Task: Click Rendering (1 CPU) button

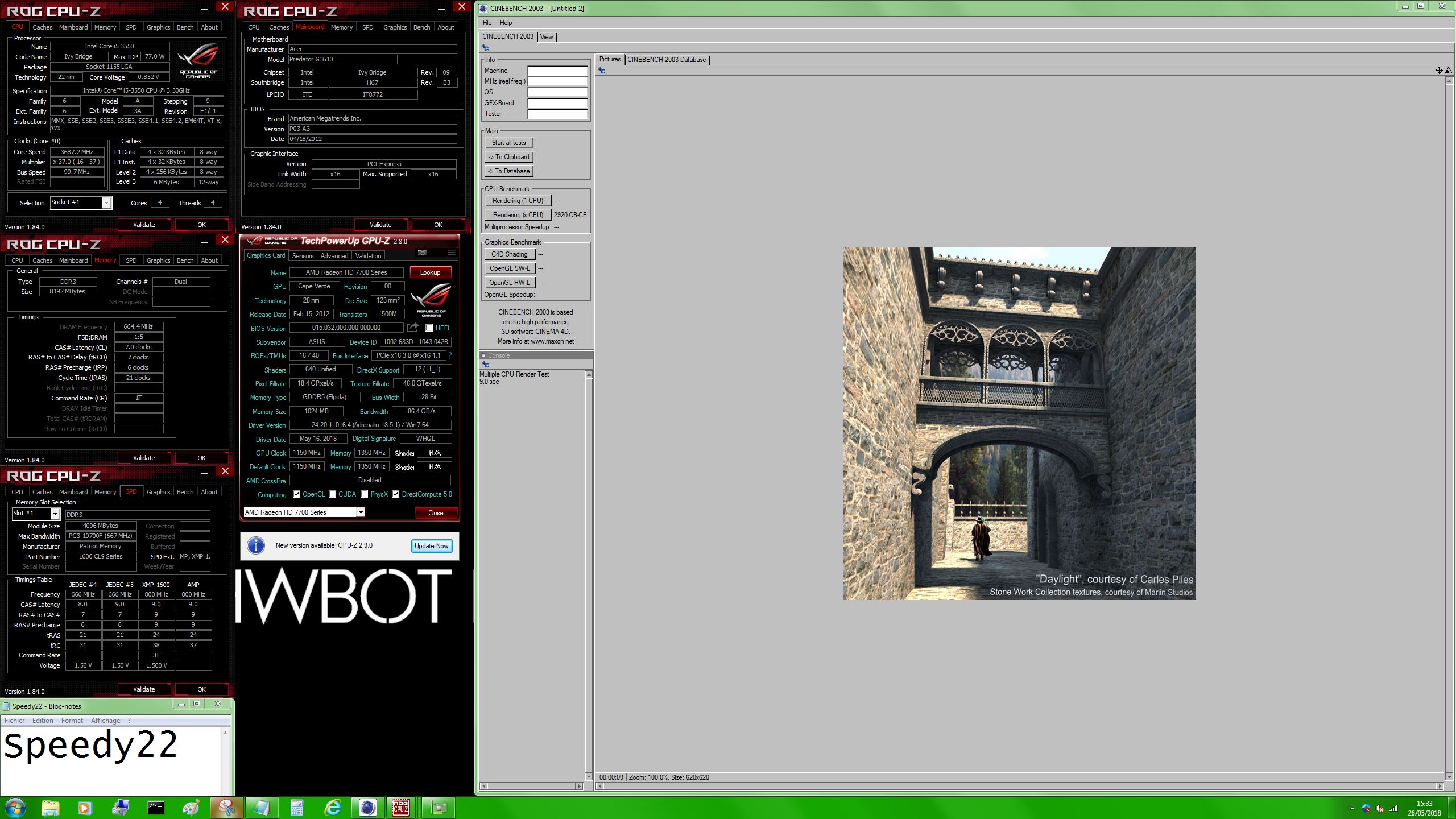Action: click(x=518, y=201)
